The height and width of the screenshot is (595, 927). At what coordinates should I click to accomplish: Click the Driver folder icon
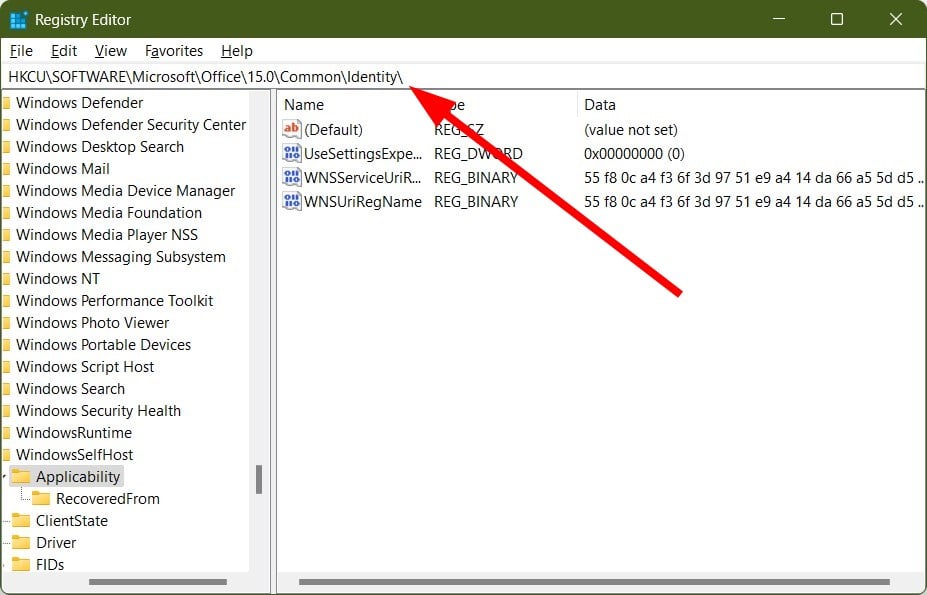pyautogui.click(x=21, y=542)
